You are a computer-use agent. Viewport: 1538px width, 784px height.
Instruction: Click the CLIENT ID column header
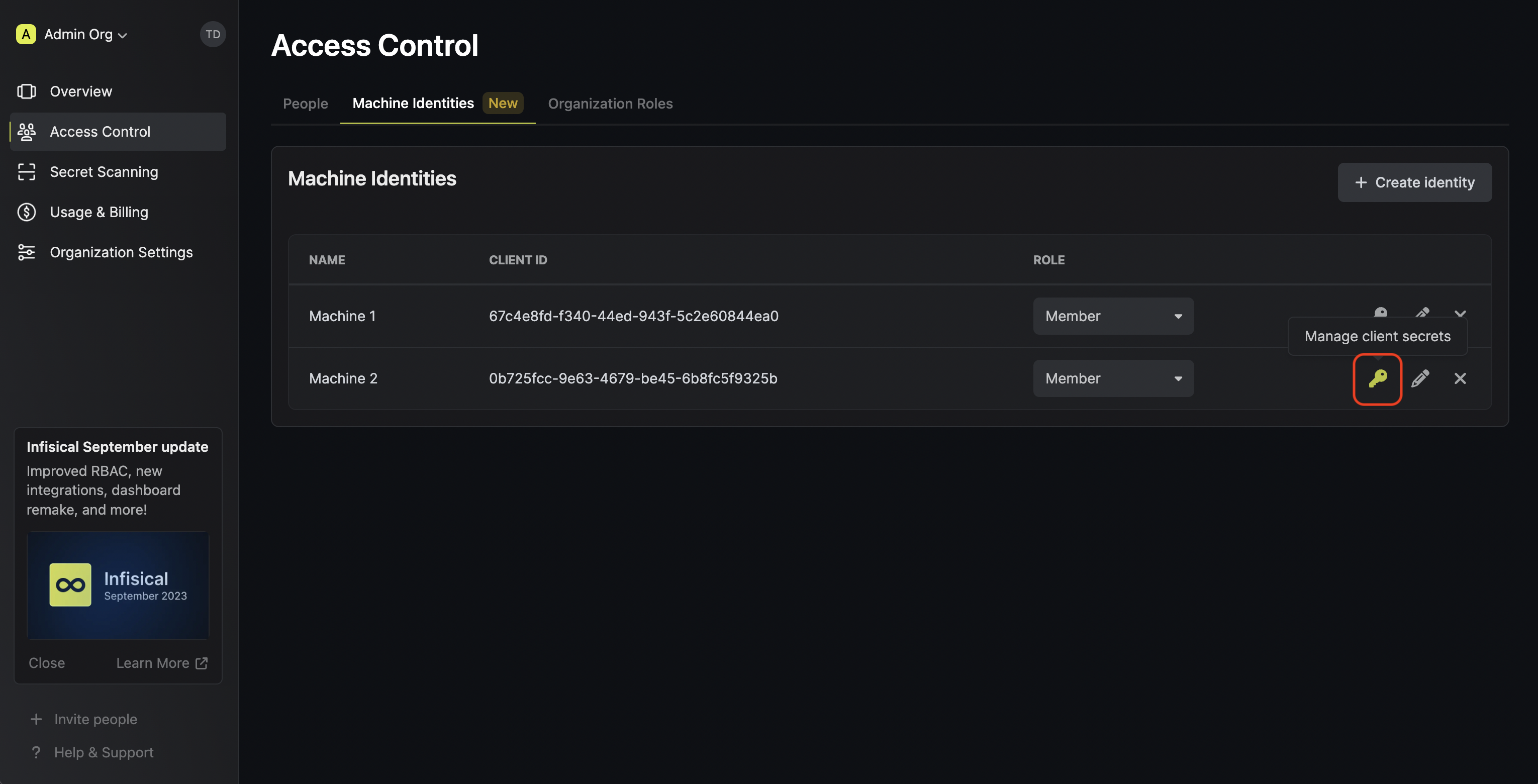pos(518,260)
